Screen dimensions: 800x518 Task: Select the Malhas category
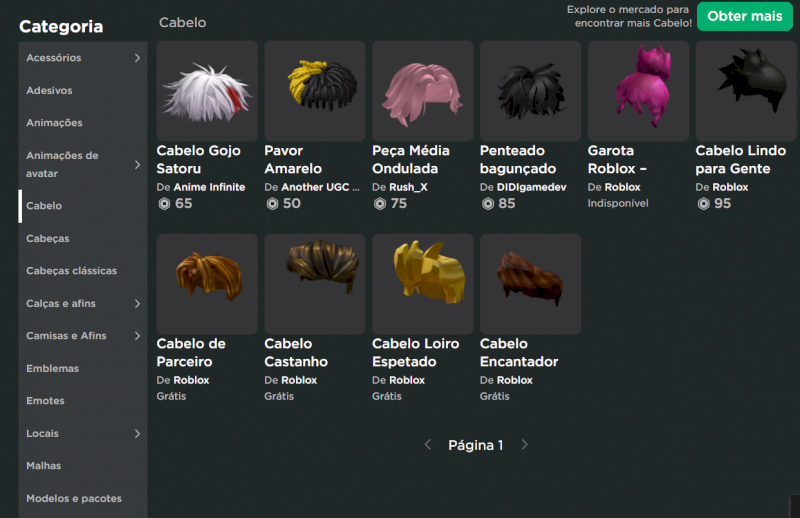coord(83,465)
